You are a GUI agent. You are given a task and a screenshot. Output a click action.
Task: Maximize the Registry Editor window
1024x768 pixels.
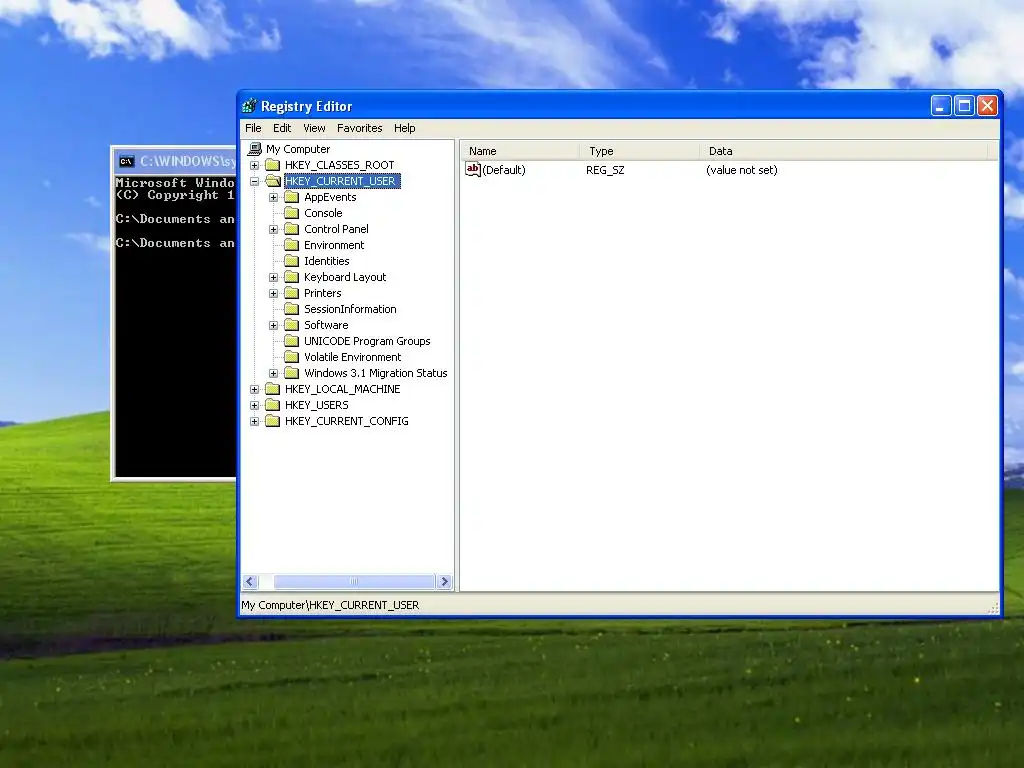coord(964,106)
